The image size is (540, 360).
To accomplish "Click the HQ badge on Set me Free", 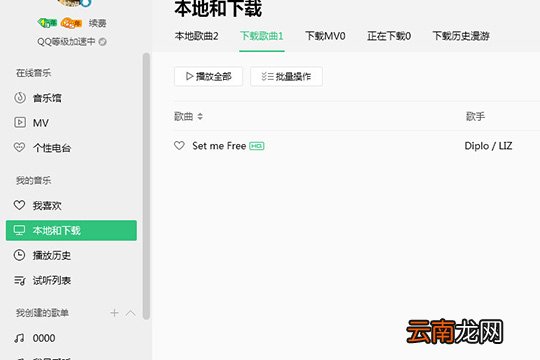I will pyautogui.click(x=257, y=146).
